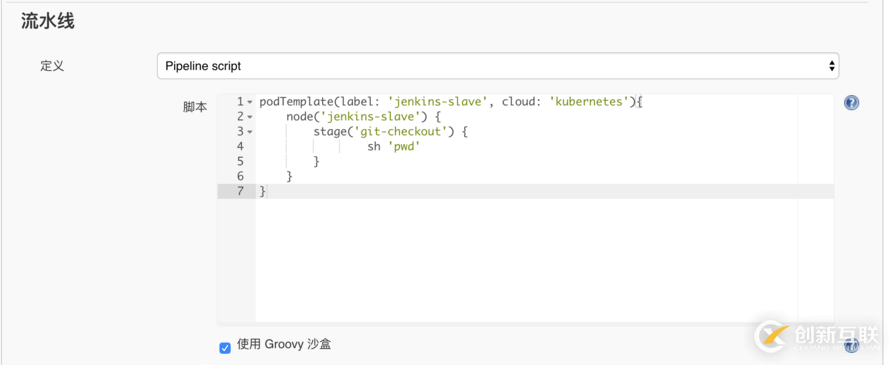Click the 使用 Groovy 沙盒 label text
This screenshot has width=889, height=365.
[284, 344]
